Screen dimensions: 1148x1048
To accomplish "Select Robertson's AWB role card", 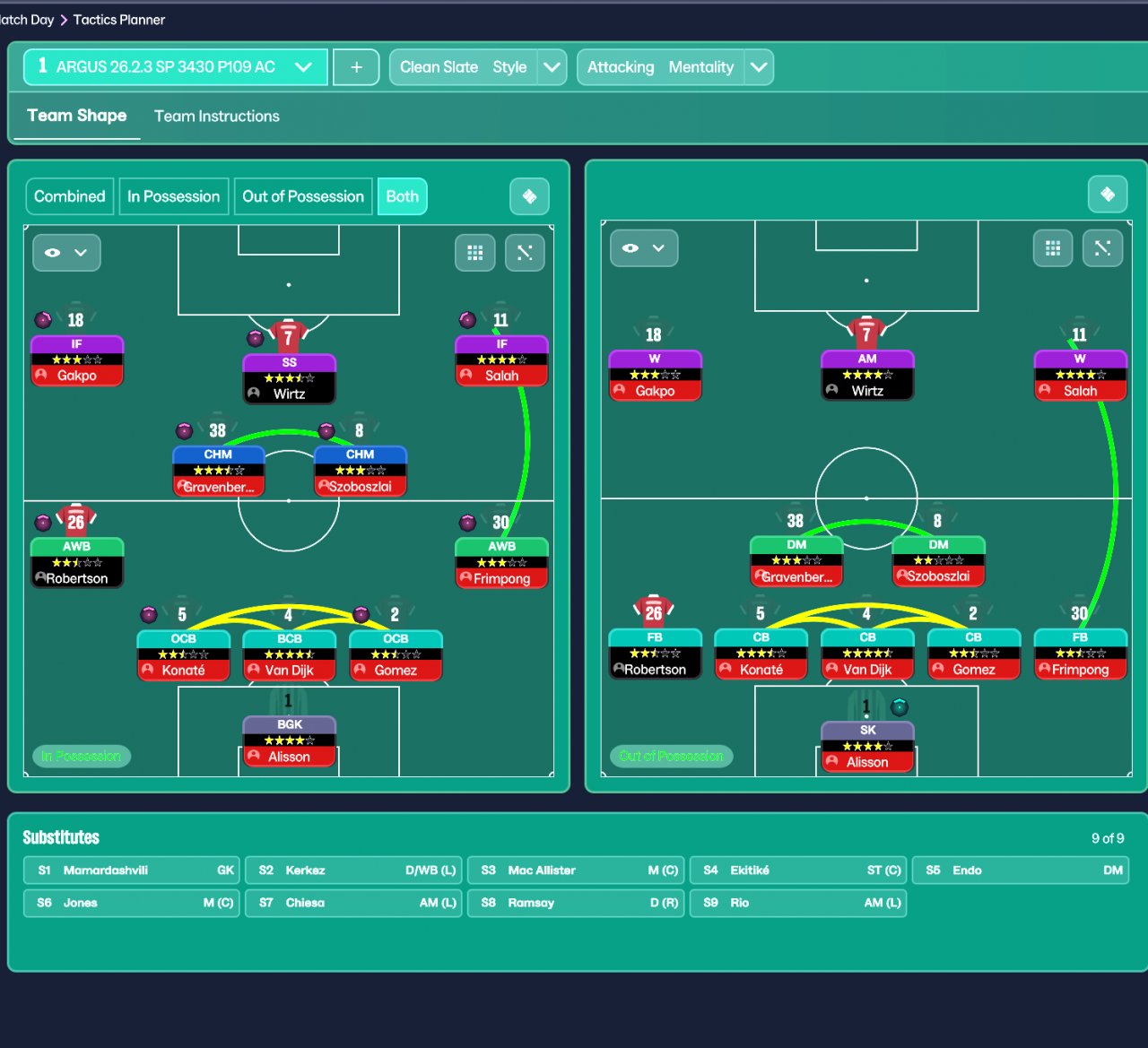I will click(77, 562).
